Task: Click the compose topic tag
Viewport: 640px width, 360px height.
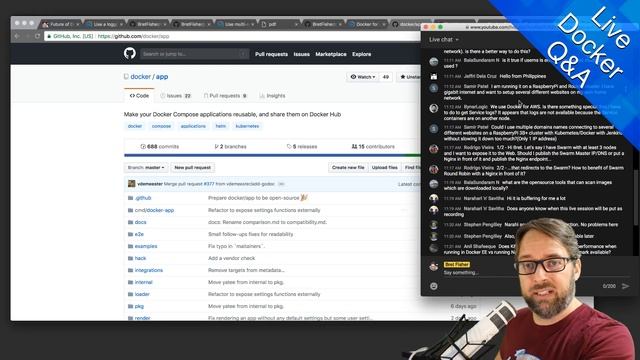Action: click(161, 126)
